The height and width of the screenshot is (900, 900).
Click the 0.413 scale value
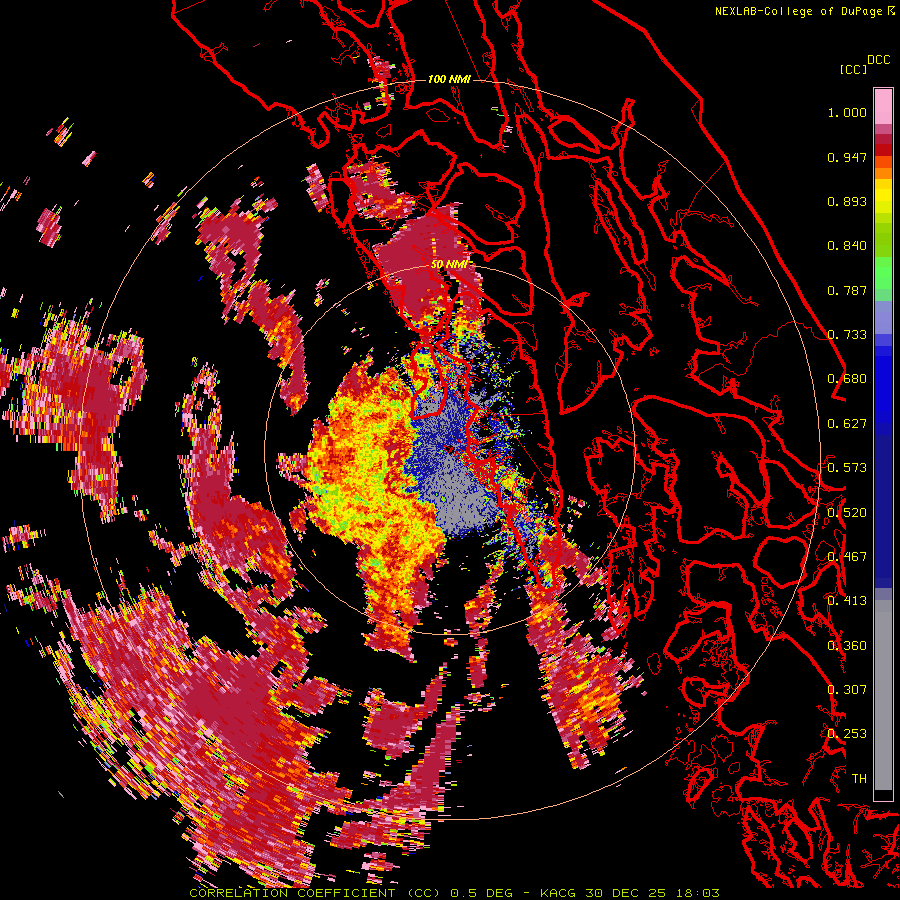tap(847, 601)
